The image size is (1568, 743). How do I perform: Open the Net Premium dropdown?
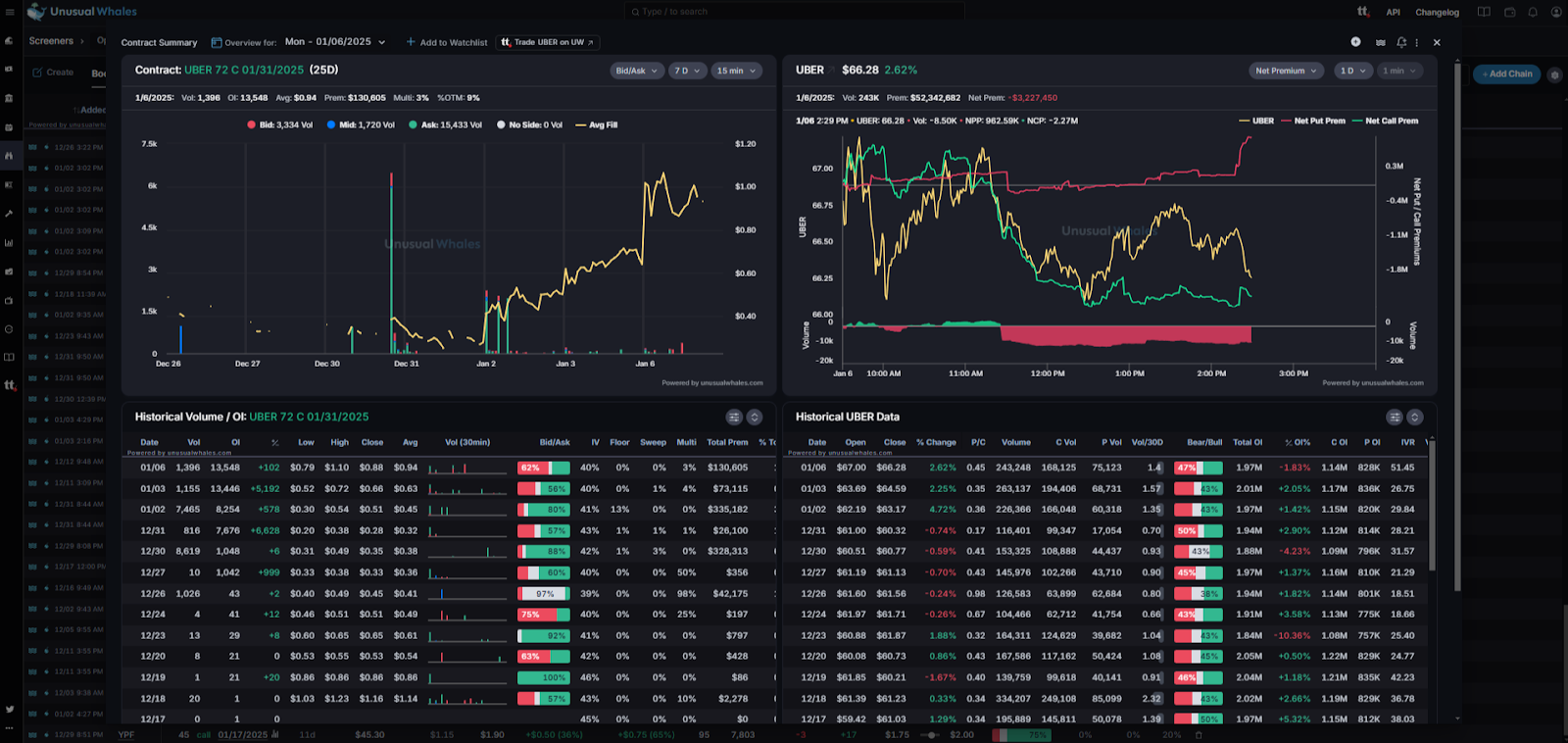(1287, 71)
